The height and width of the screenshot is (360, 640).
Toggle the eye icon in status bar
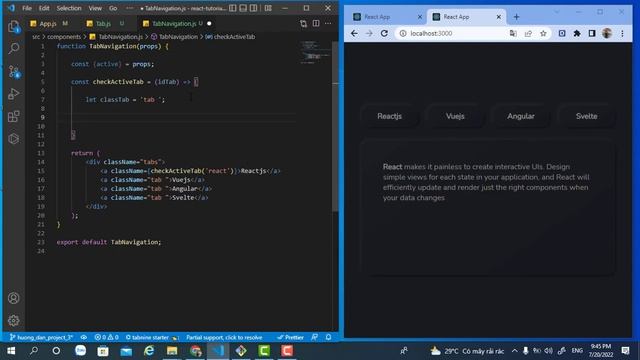(84, 338)
